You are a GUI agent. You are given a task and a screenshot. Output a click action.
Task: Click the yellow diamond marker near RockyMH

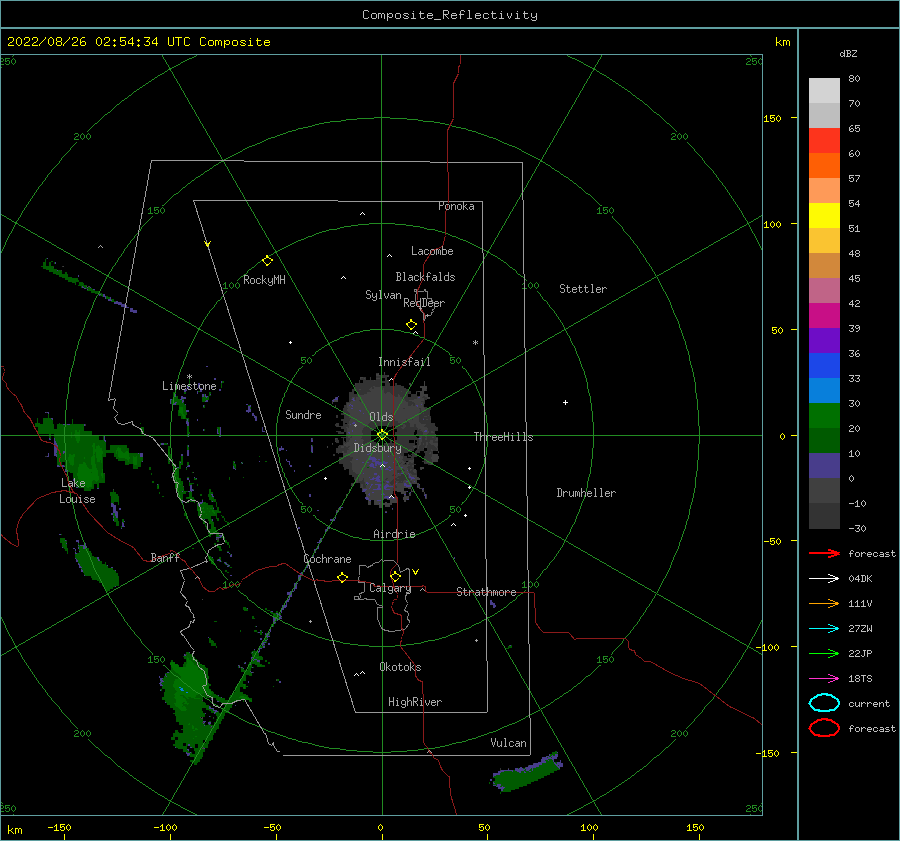click(267, 261)
